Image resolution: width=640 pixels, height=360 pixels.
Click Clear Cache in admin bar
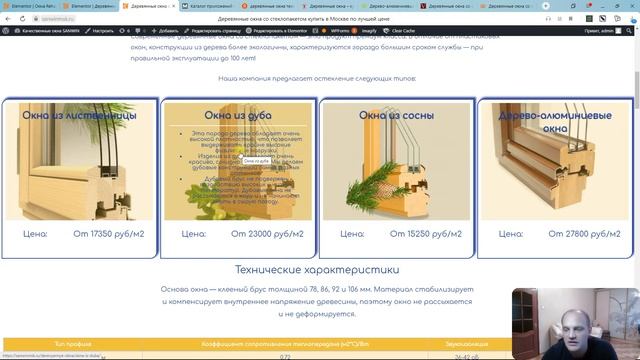tap(399, 31)
